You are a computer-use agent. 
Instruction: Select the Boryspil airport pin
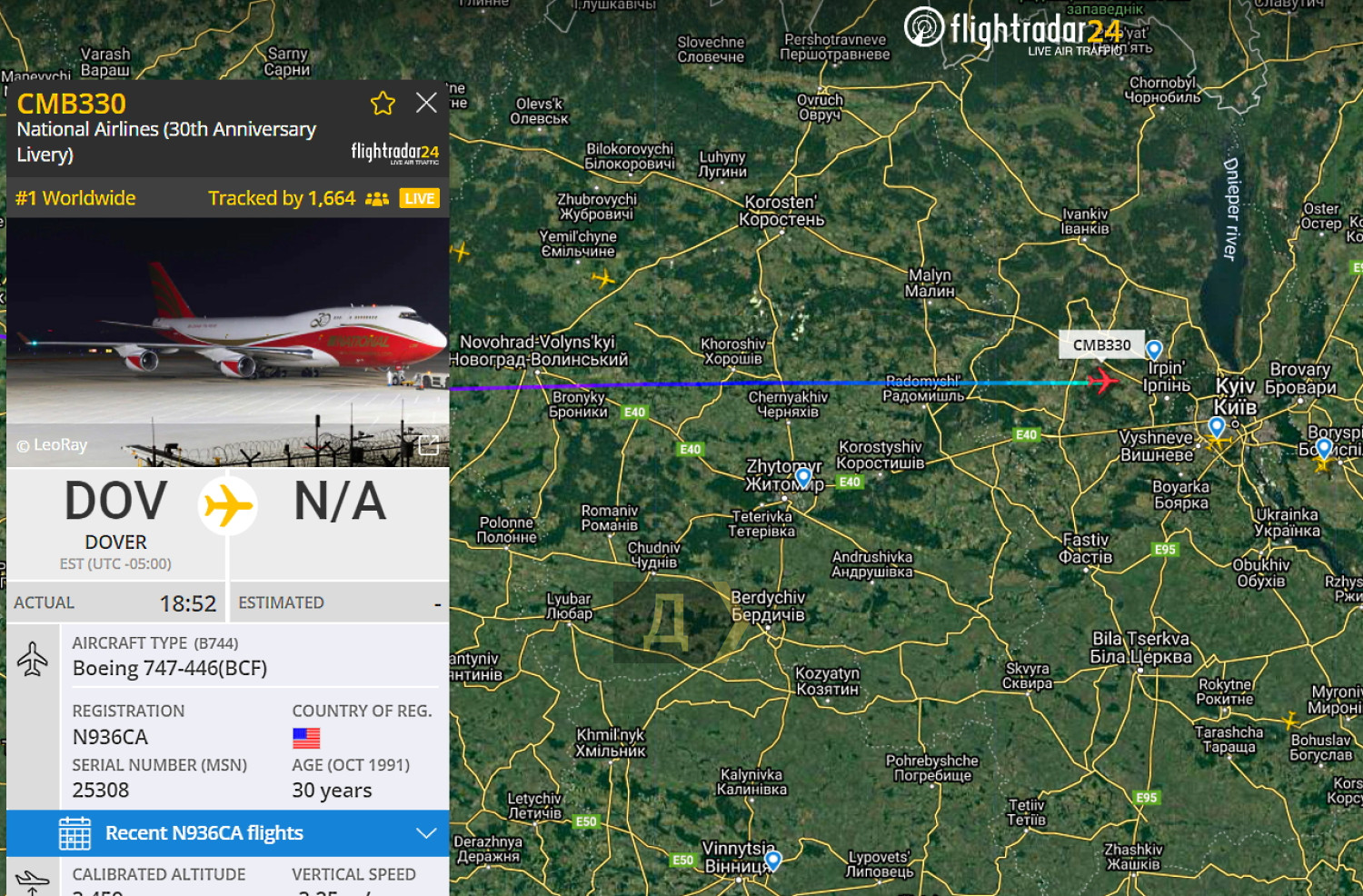[1324, 448]
